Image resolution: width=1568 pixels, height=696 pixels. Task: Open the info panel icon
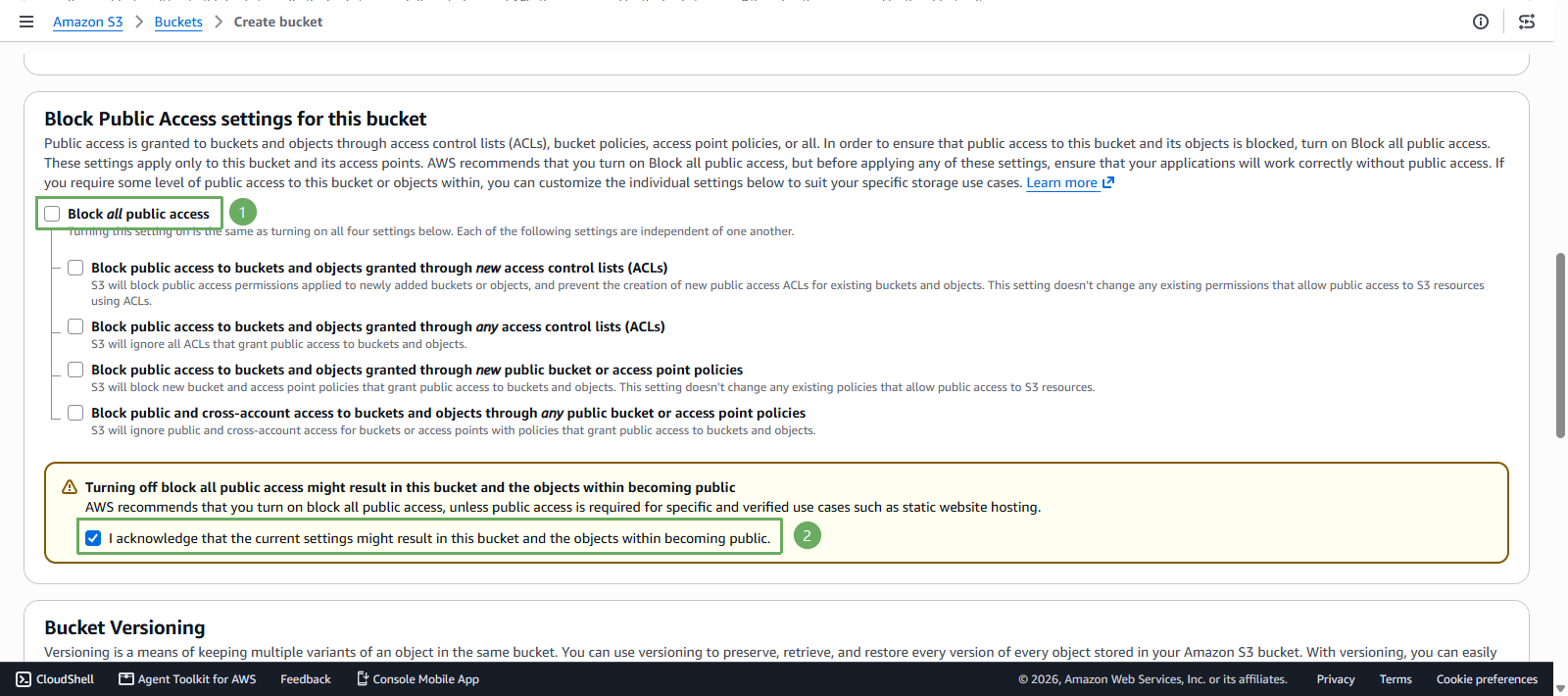1481,22
